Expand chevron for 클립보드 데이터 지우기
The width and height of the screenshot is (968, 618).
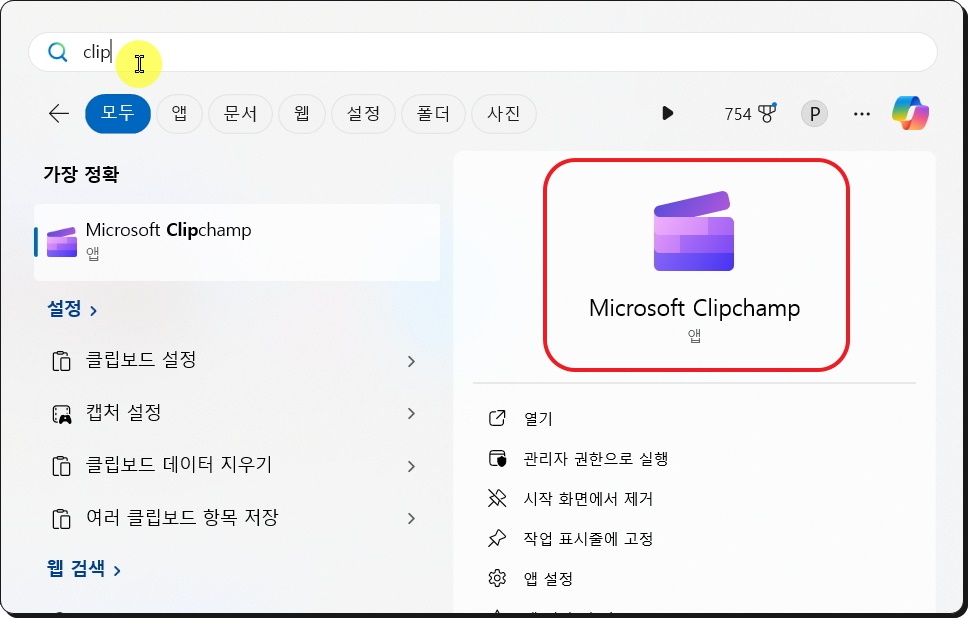(411, 466)
